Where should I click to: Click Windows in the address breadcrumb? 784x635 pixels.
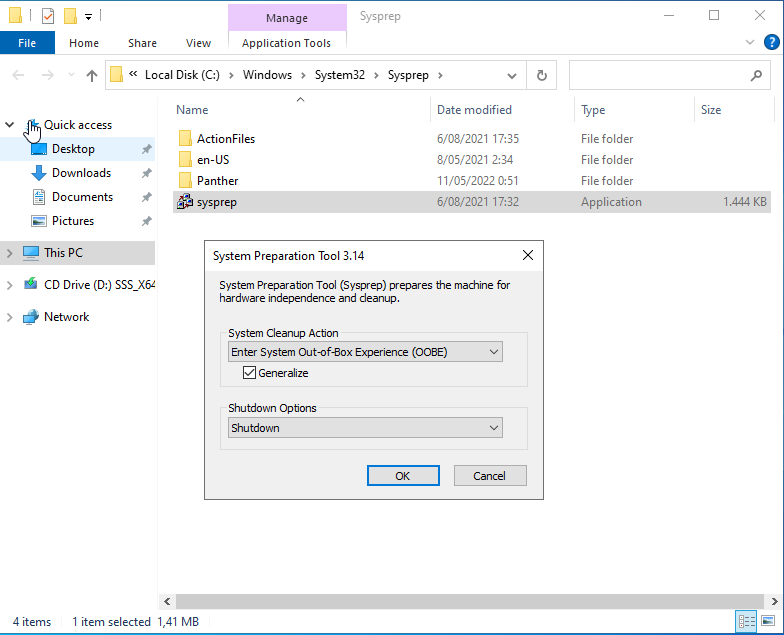[267, 75]
